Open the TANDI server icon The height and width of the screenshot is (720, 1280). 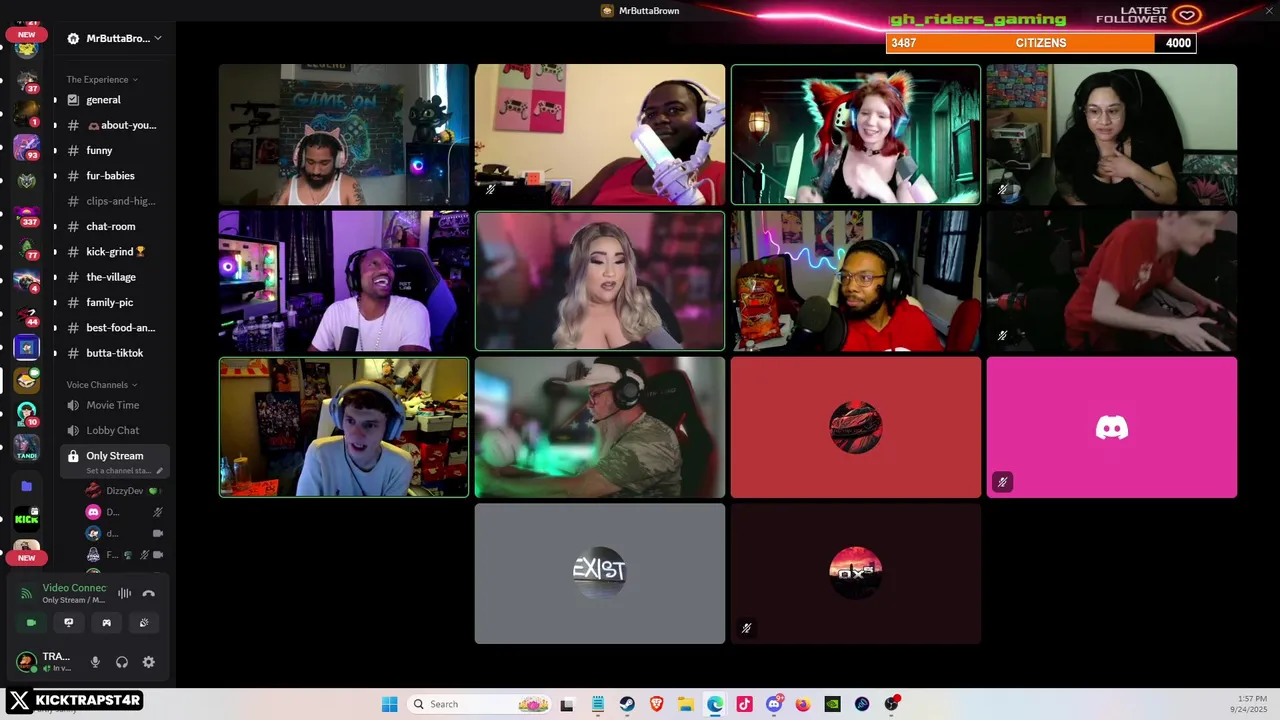point(27,448)
